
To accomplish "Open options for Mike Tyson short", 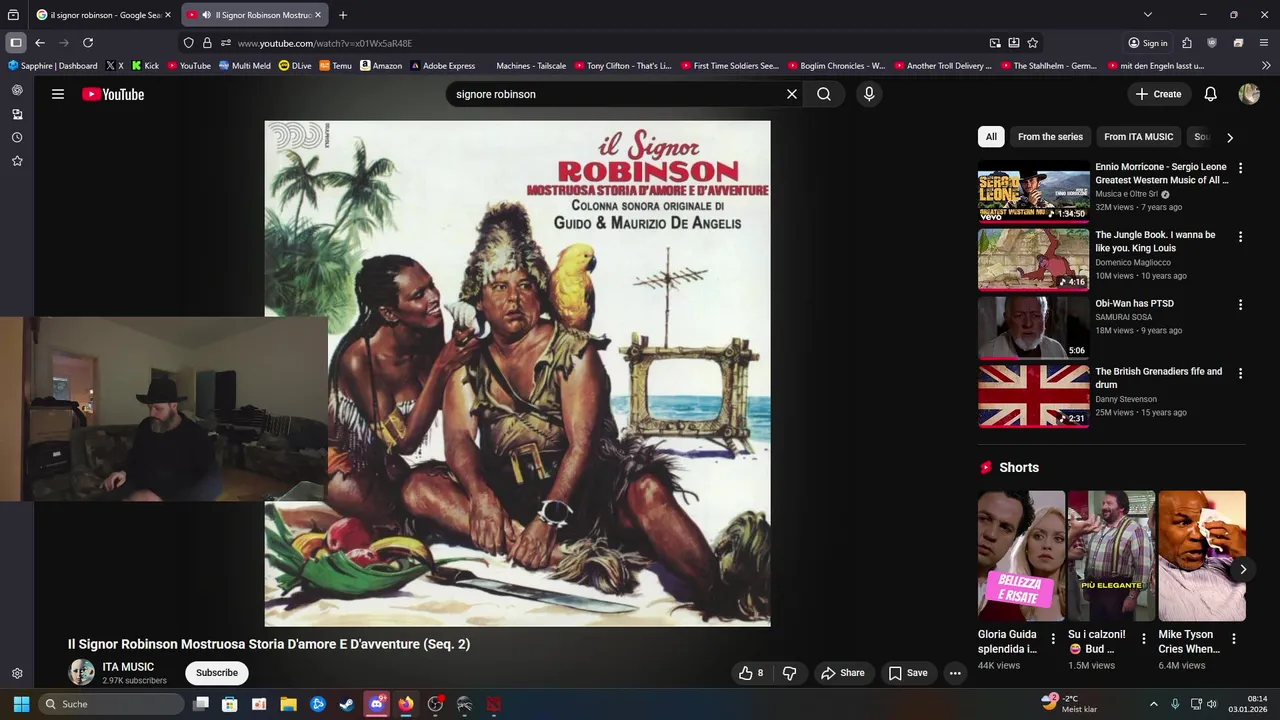I will (1234, 638).
